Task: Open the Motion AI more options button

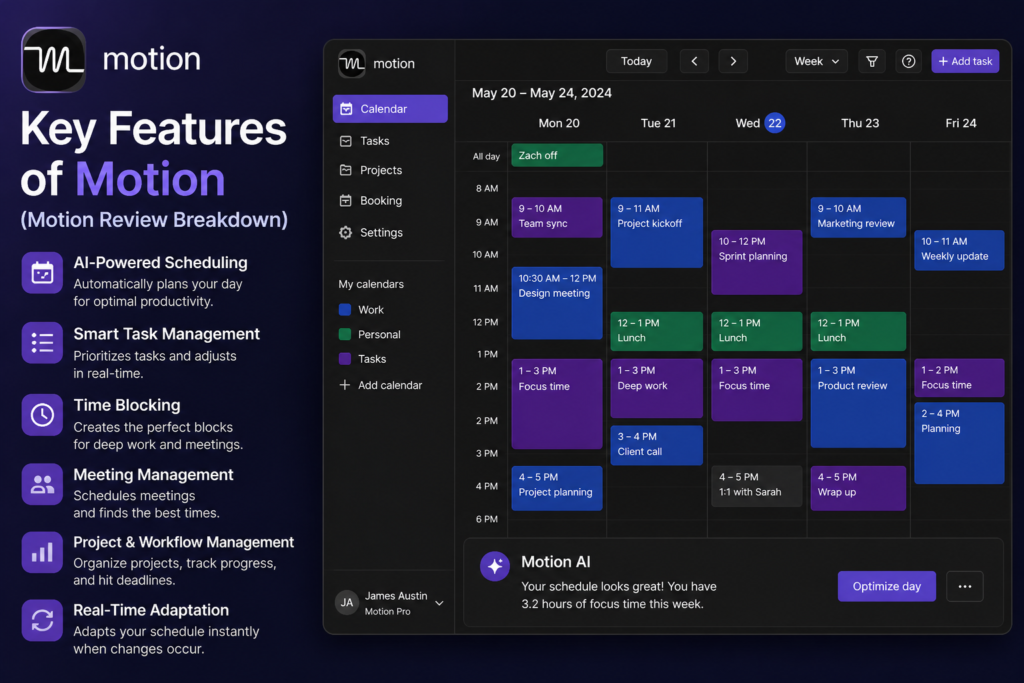Action: [965, 586]
